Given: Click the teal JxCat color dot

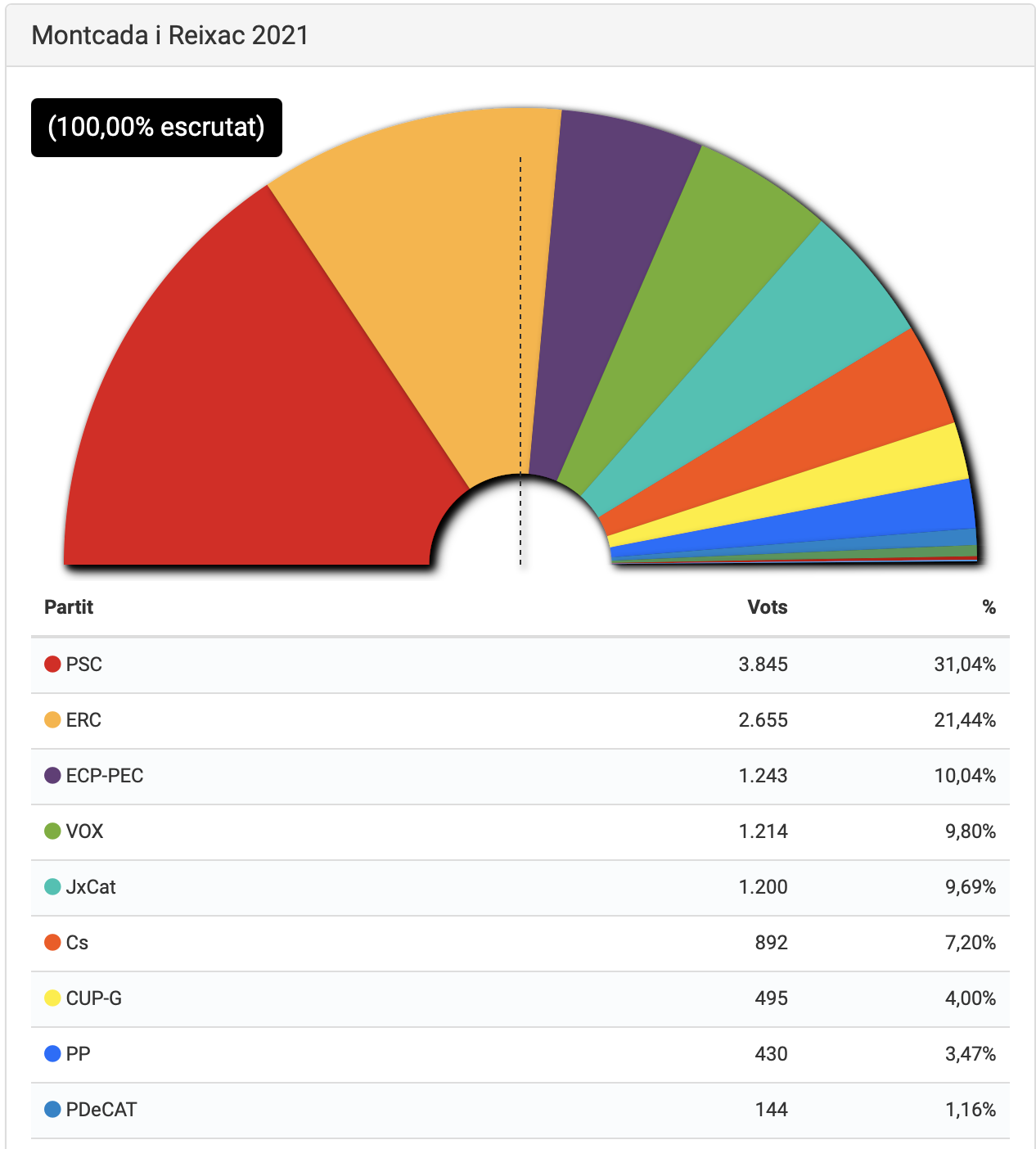Looking at the screenshot, I should coord(52,886).
